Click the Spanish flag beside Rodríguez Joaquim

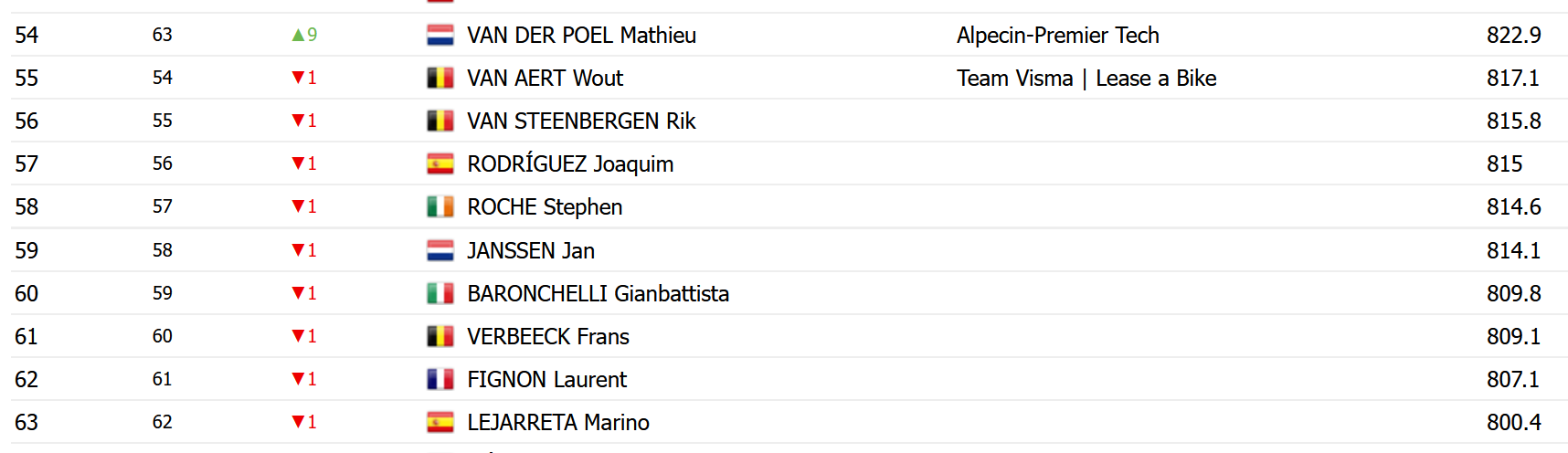440,164
